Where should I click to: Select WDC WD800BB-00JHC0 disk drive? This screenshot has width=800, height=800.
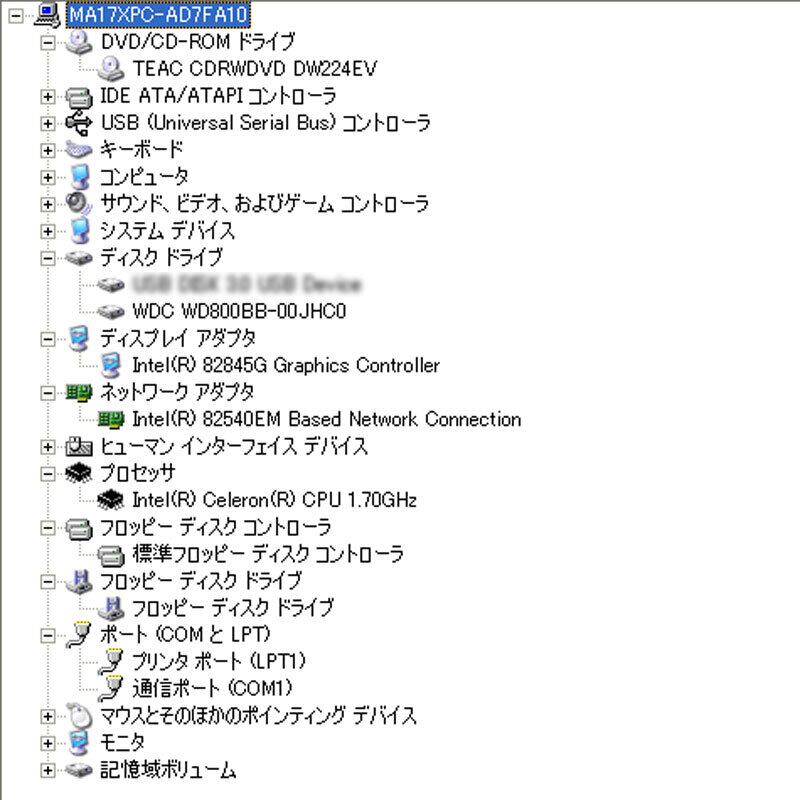pos(239,311)
